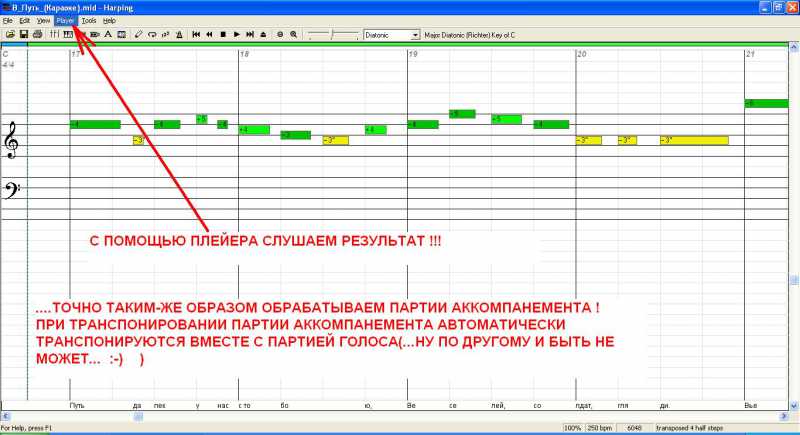
Task: Click the lyric syllable 'гля'
Action: (x=623, y=406)
